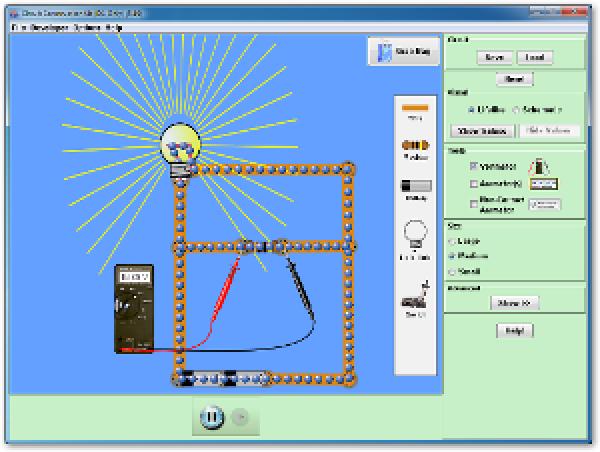Viewport: 600px width, 452px height.
Task: Click the glowing light bulb in circuit
Action: [x=180, y=149]
